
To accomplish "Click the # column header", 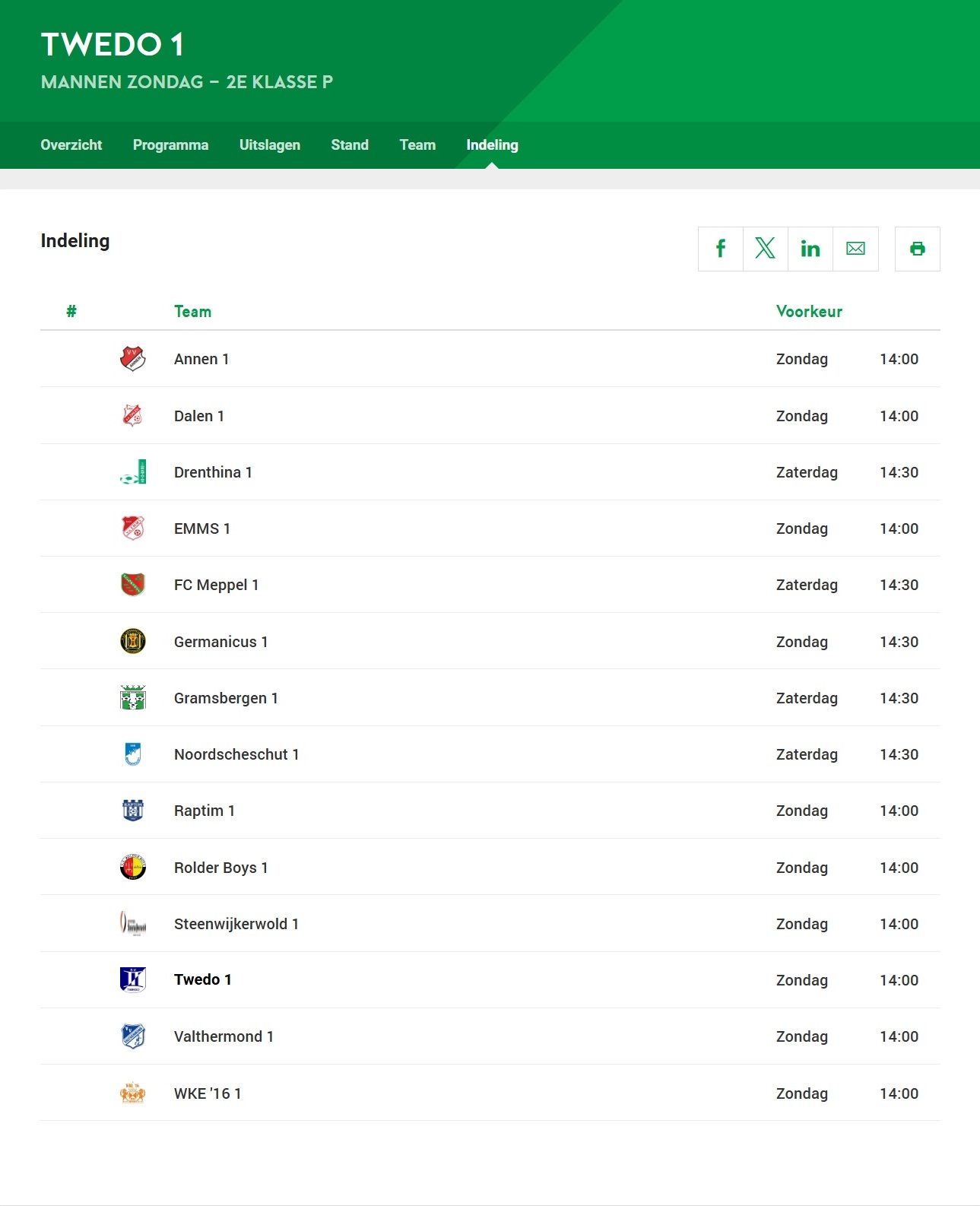I will (x=71, y=311).
